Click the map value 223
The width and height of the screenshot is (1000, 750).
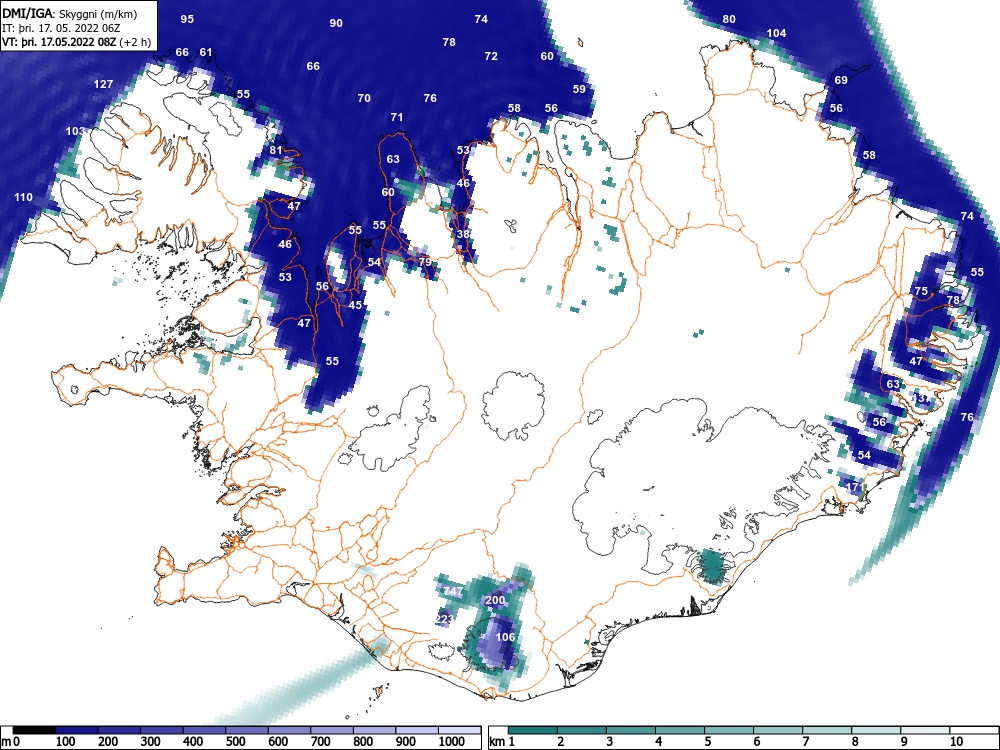(445, 619)
